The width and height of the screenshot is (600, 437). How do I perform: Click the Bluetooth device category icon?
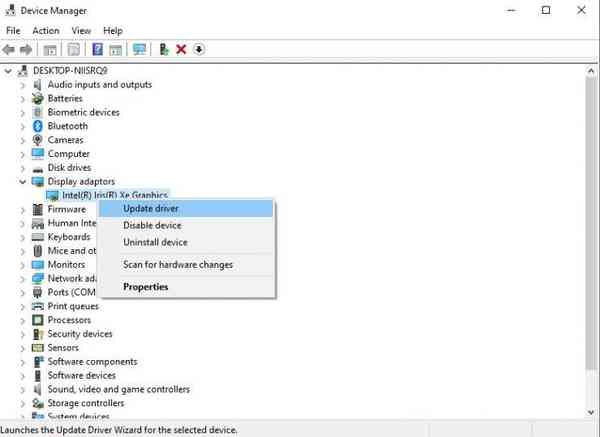[38, 126]
